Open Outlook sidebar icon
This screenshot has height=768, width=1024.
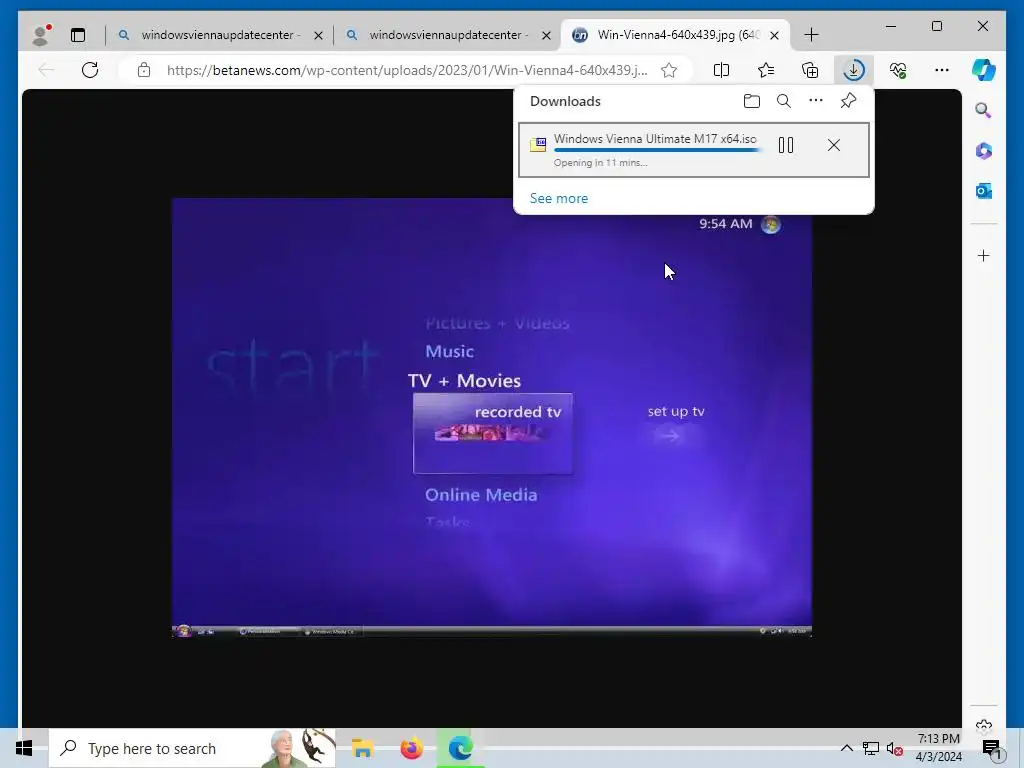pos(984,191)
